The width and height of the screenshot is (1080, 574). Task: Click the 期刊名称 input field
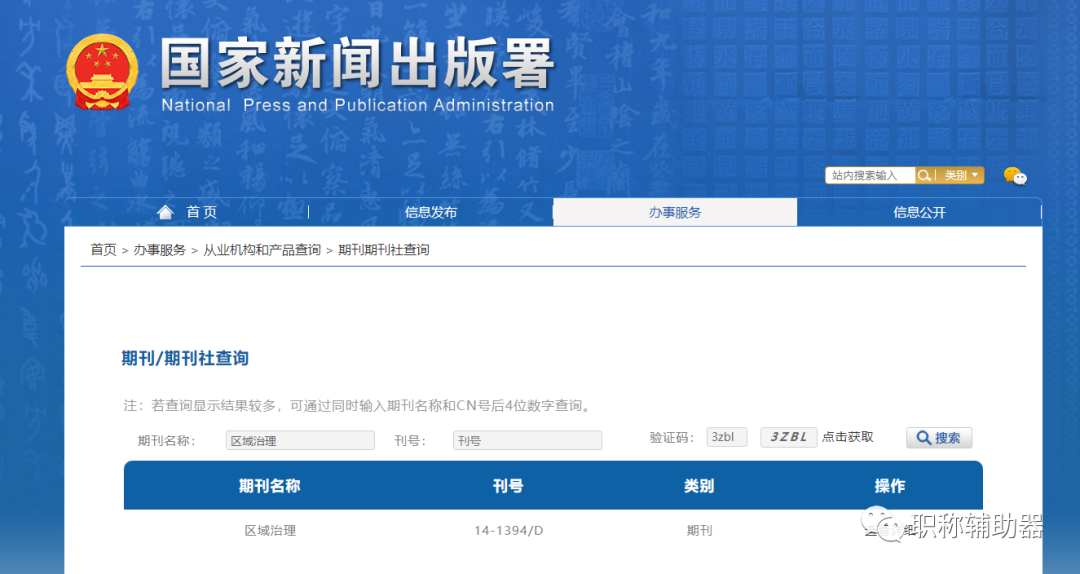tap(300, 440)
